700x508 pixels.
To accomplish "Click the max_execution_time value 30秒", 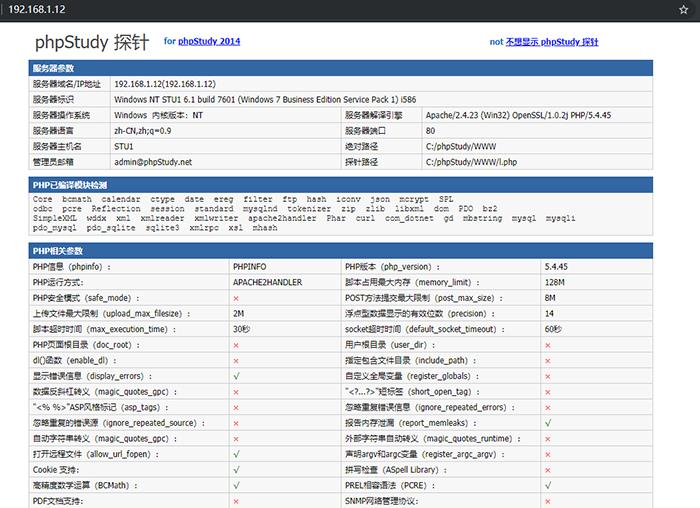I will pyautogui.click(x=241, y=329).
